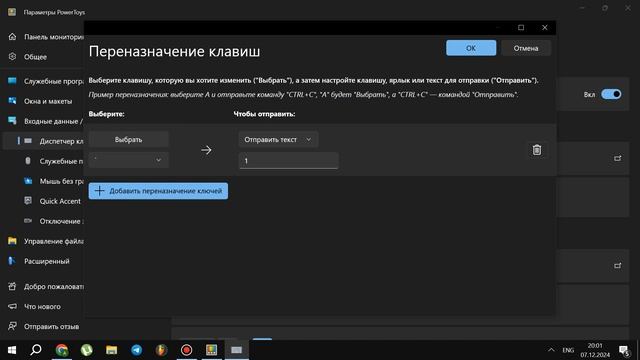Image resolution: width=640 pixels, height=360 pixels.
Task: Click the Общее gear icon in sidebar
Action: tap(12, 56)
